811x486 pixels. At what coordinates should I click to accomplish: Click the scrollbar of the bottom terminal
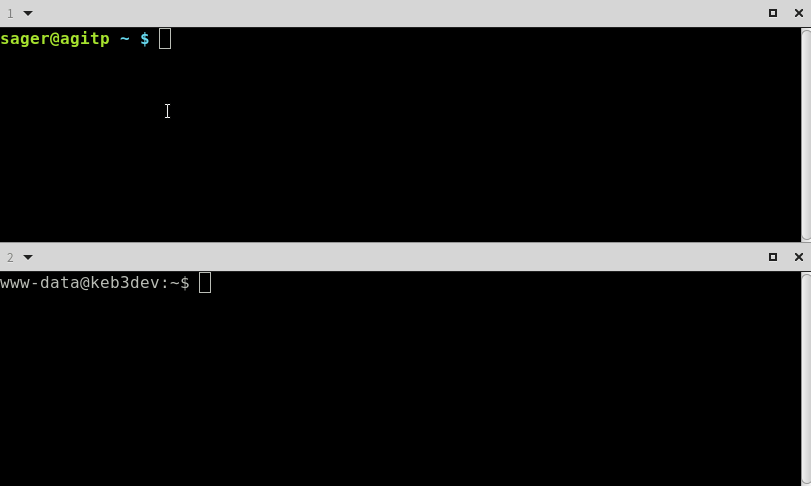coord(806,378)
